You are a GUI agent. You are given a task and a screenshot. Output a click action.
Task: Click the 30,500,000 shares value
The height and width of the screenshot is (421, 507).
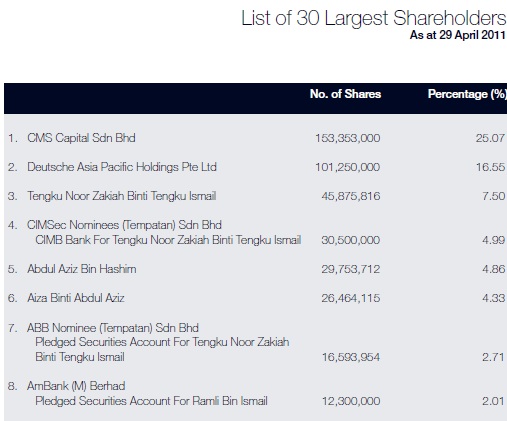(351, 240)
